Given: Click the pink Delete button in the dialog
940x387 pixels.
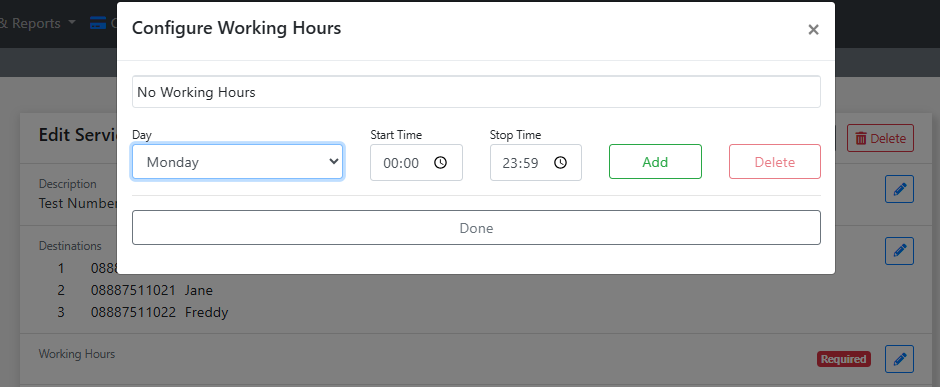Looking at the screenshot, I should click(x=775, y=162).
